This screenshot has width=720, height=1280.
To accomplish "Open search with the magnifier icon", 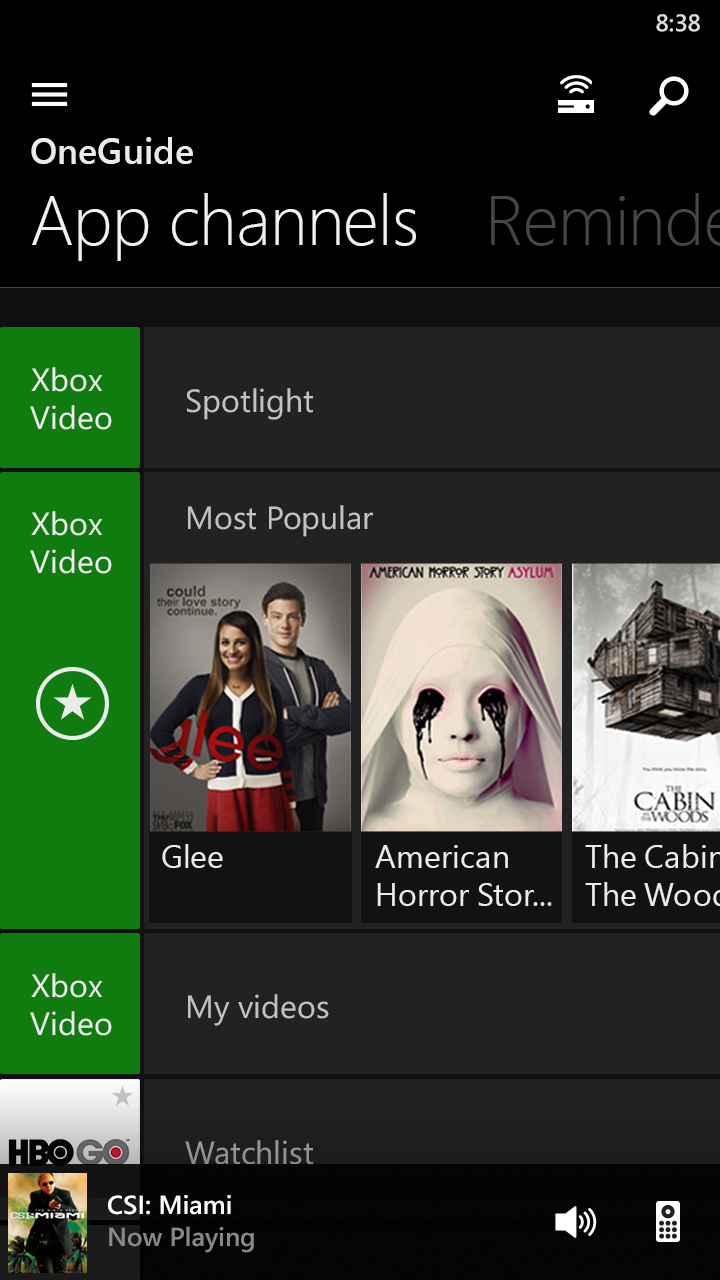I will [x=669, y=96].
